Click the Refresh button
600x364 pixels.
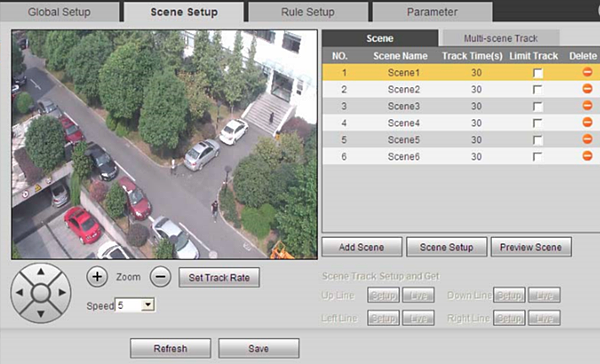point(170,348)
